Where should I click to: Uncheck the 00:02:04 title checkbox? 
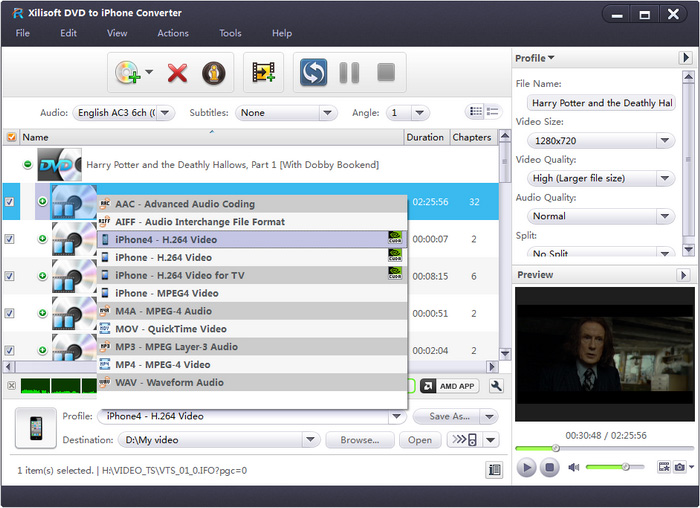[x=9, y=350]
